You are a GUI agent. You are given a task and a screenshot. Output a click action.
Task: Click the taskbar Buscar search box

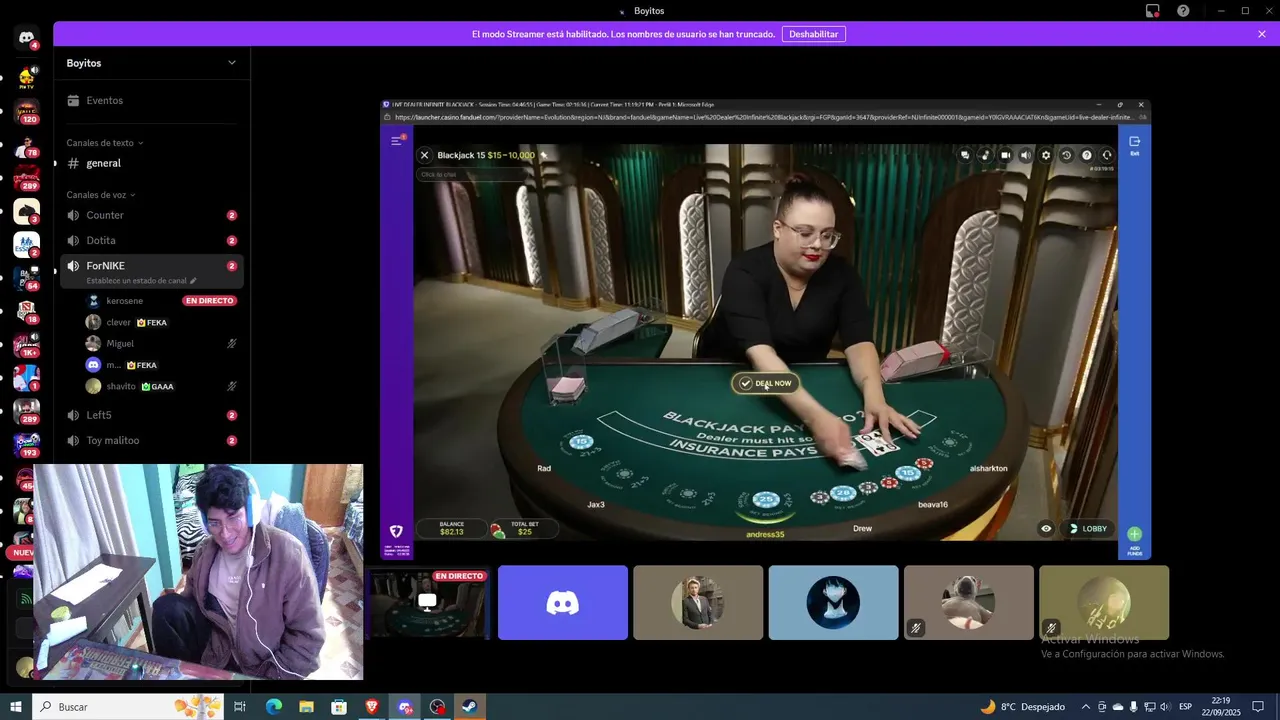tap(130, 707)
